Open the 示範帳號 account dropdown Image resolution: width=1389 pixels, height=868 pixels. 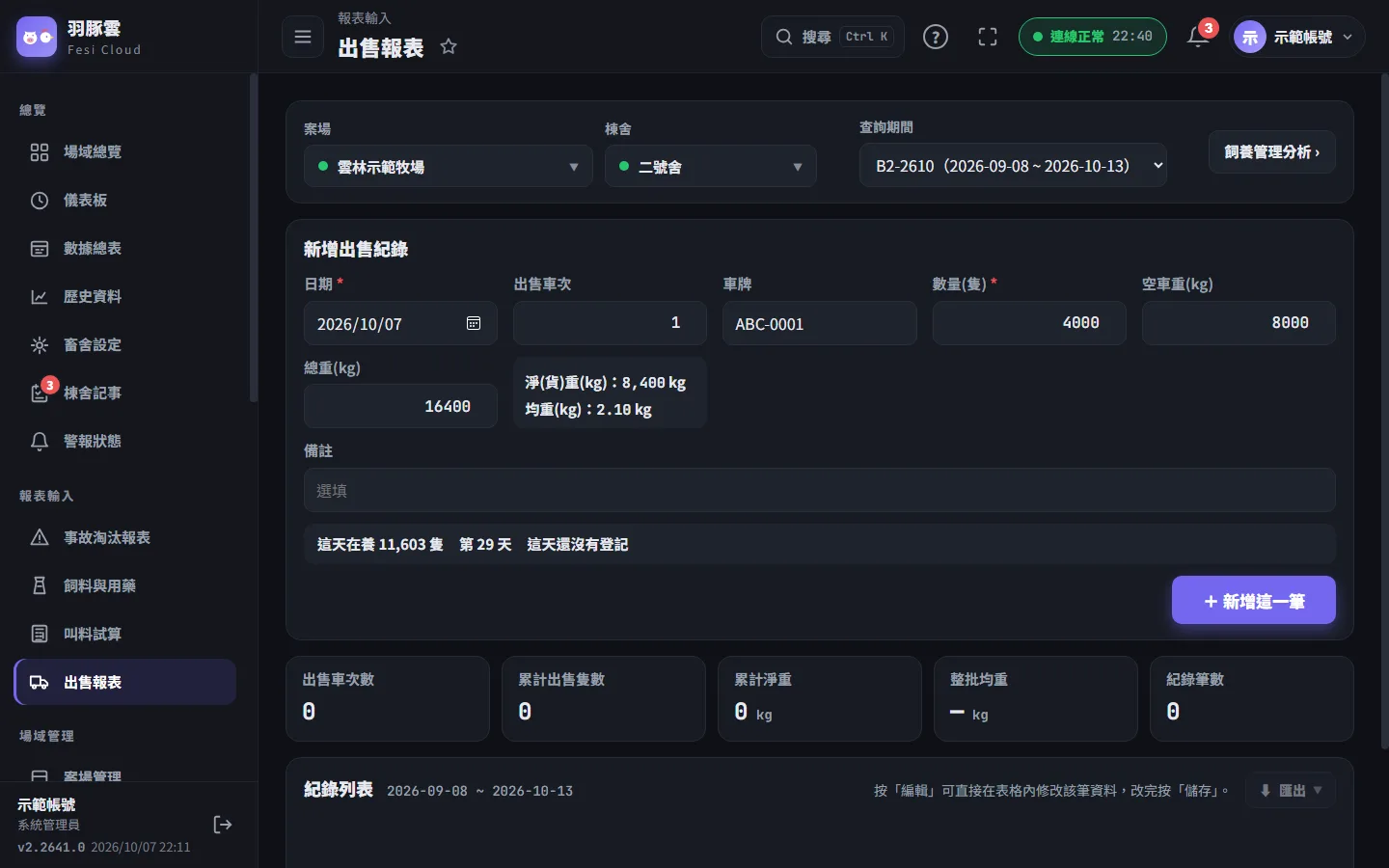[x=1299, y=37]
